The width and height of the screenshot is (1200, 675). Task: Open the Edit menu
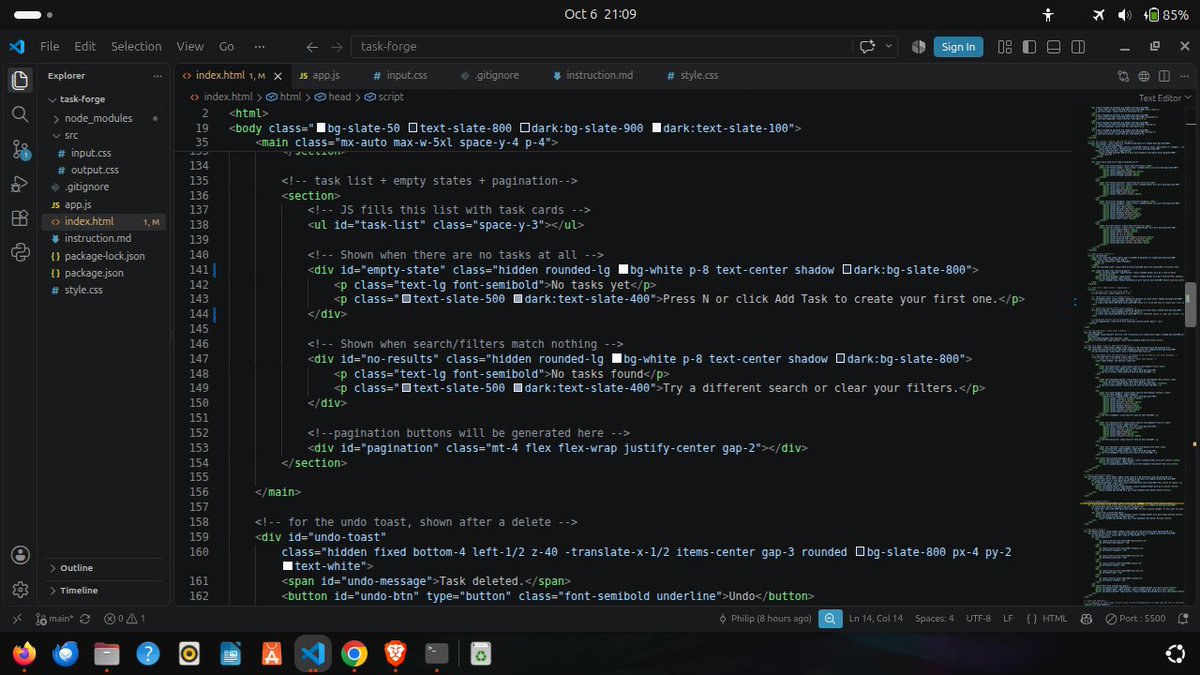(85, 46)
